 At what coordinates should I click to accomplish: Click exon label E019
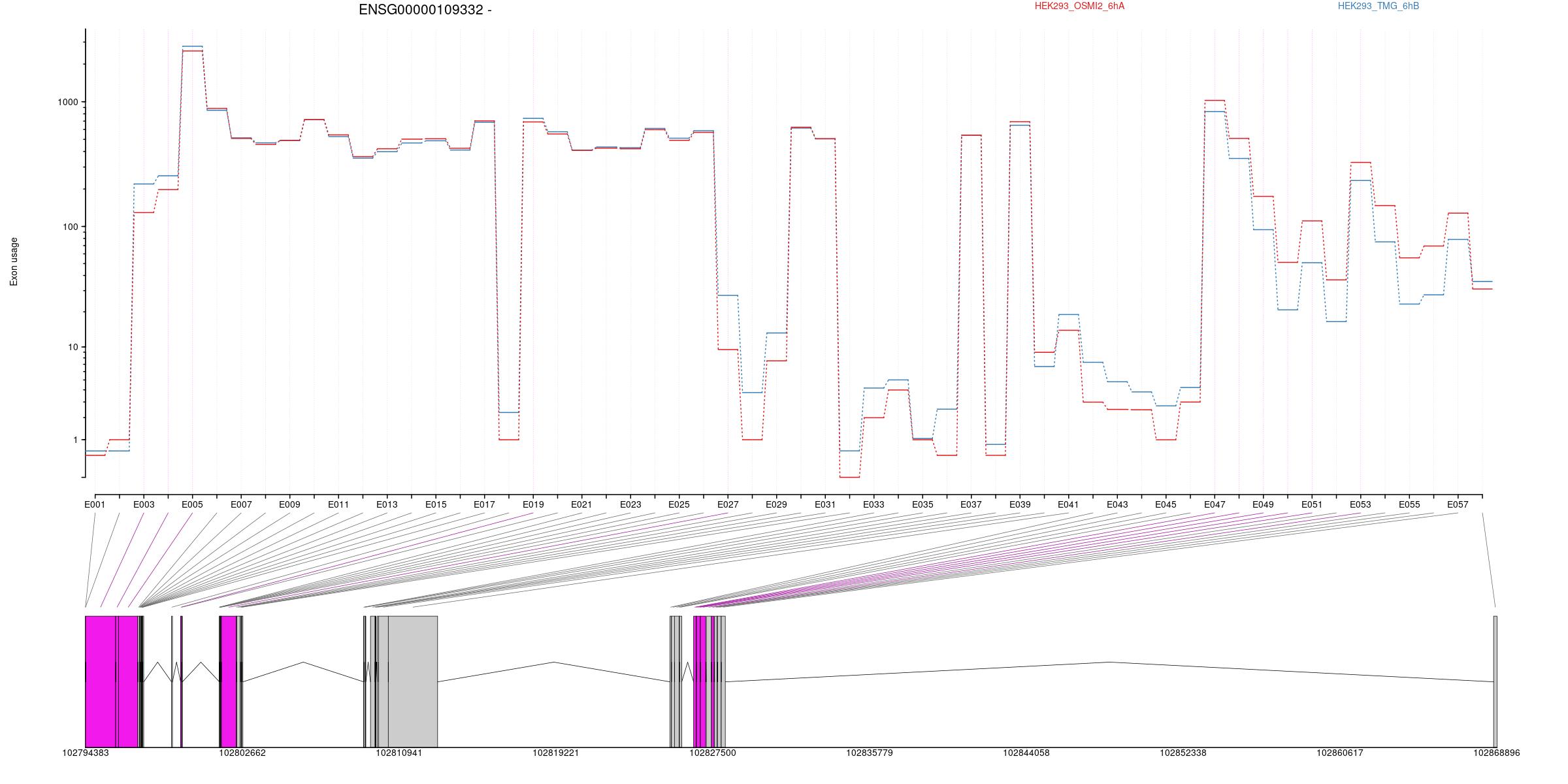[533, 504]
